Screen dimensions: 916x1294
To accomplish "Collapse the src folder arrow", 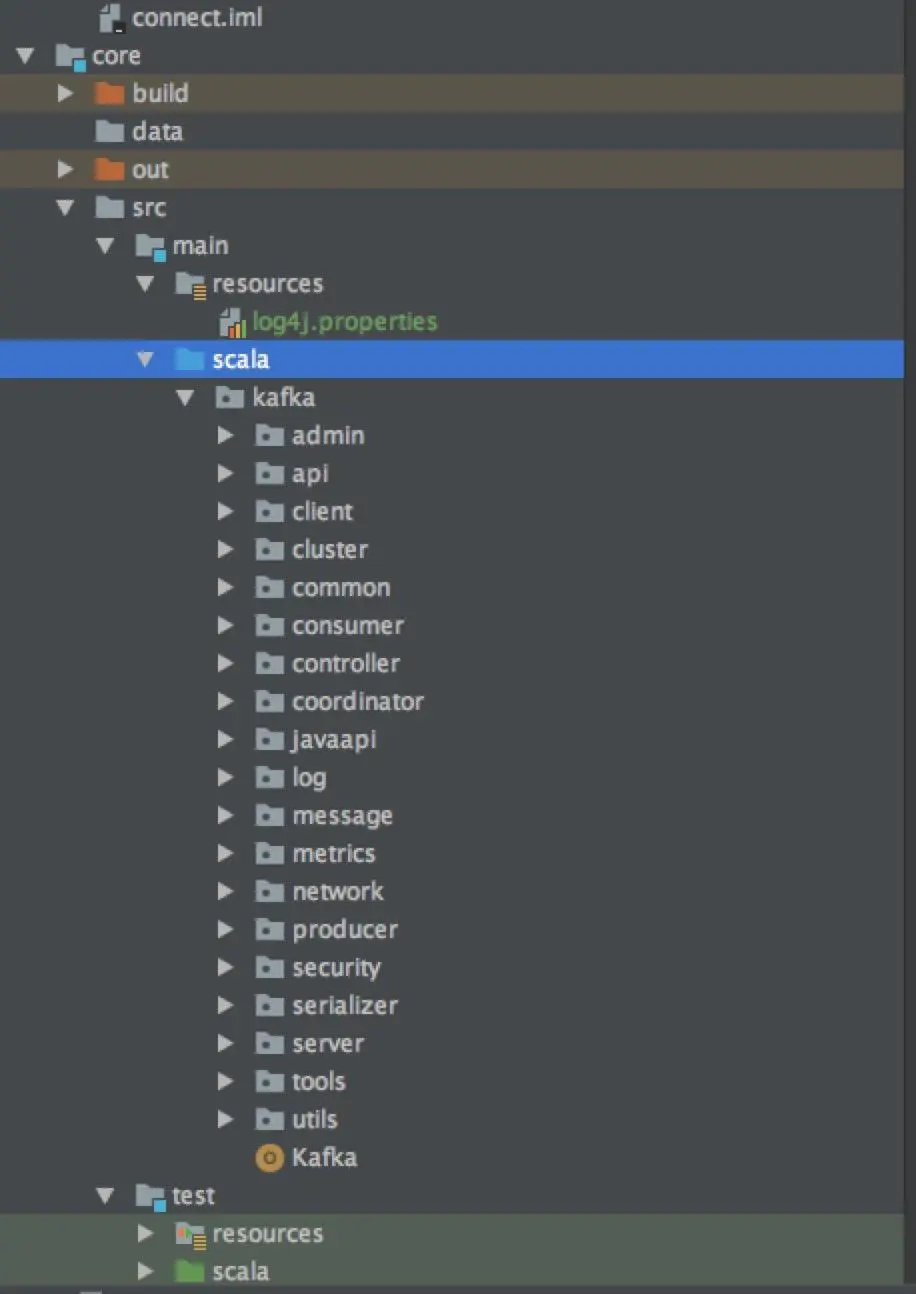I will point(66,207).
